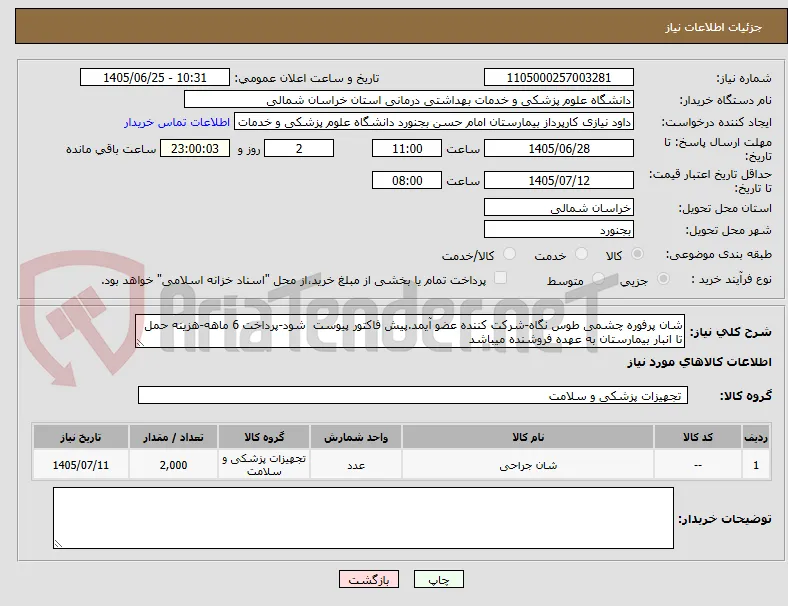The width and height of the screenshot is (788, 606).
Task: Click the گروه کالا column header
Action: 264,437
